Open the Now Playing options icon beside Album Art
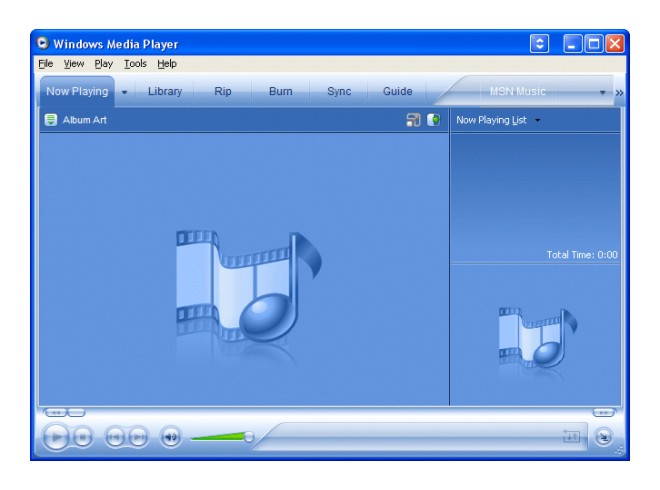Image resolution: width=660 pixels, height=490 pixels. [51, 120]
